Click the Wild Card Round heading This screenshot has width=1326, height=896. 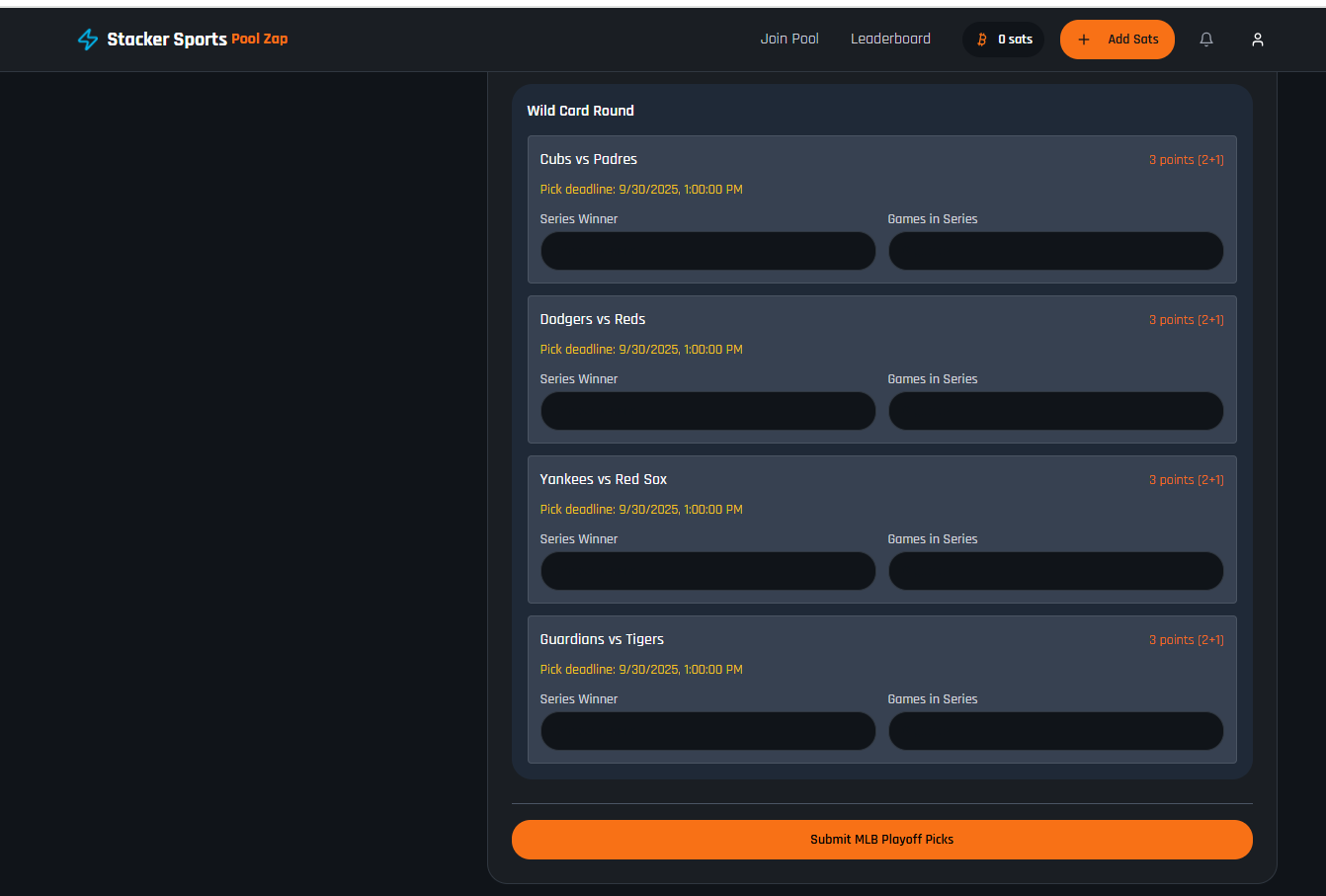coord(580,111)
